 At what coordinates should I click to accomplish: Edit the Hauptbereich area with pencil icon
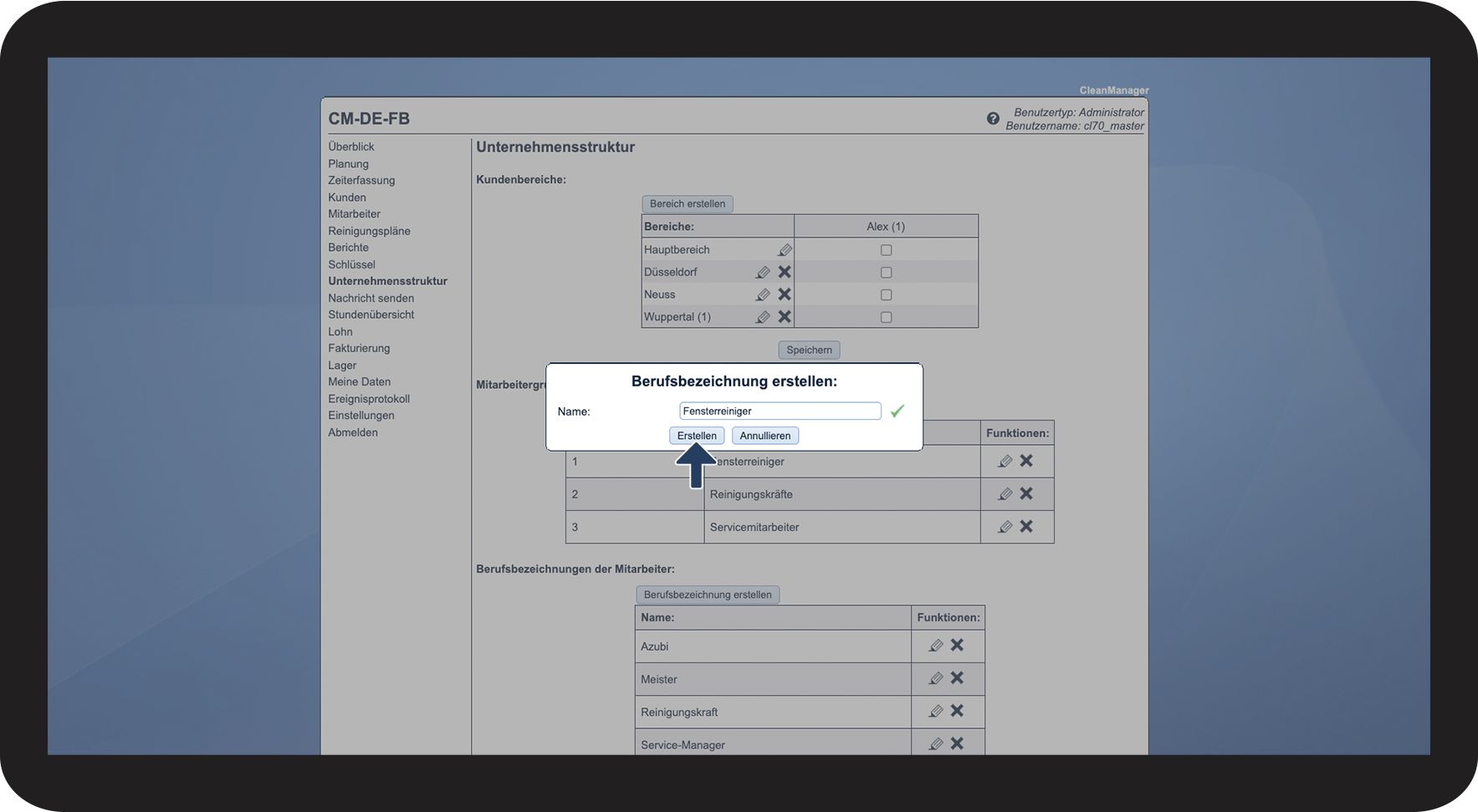coord(784,250)
